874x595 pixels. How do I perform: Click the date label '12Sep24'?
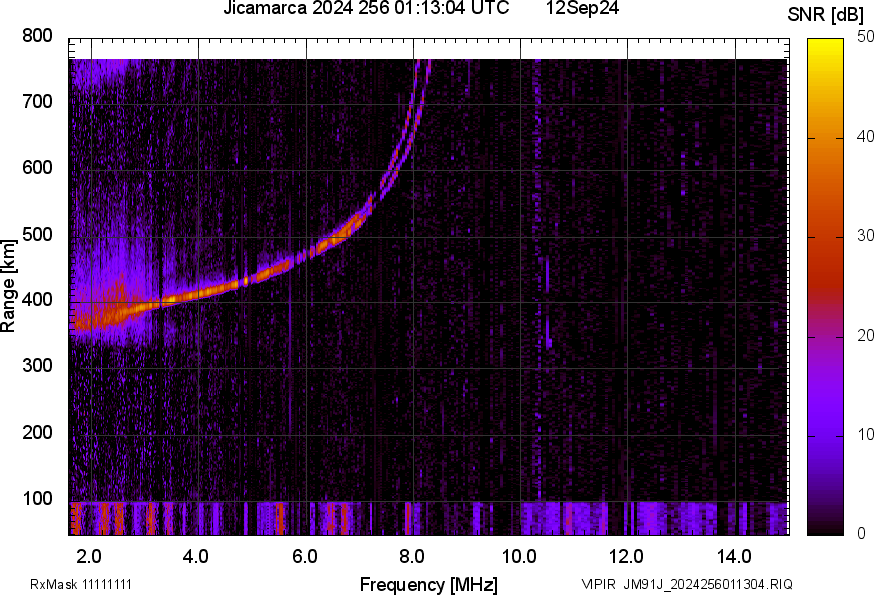point(582,8)
